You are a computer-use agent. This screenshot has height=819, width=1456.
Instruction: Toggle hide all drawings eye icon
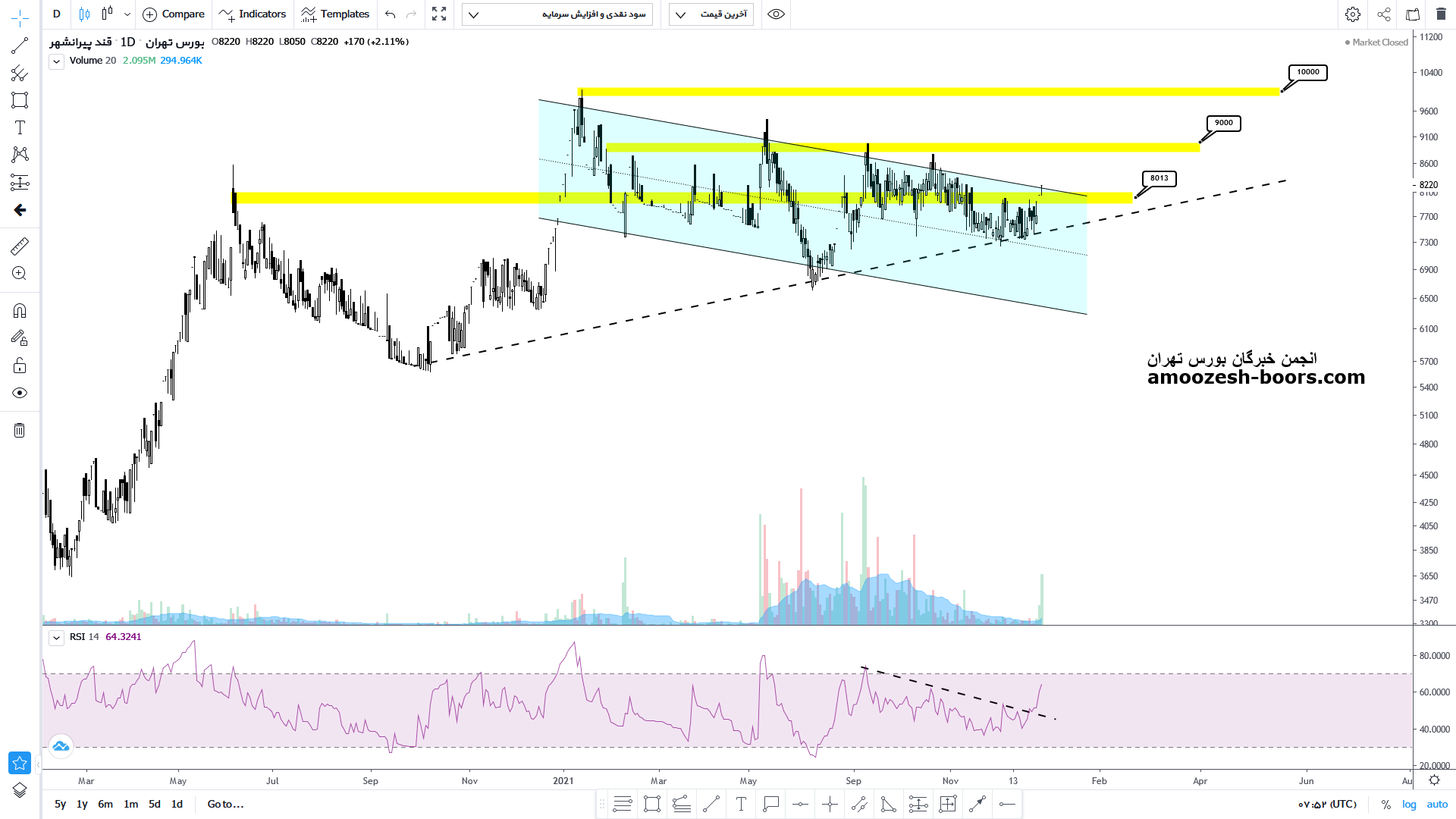(20, 393)
